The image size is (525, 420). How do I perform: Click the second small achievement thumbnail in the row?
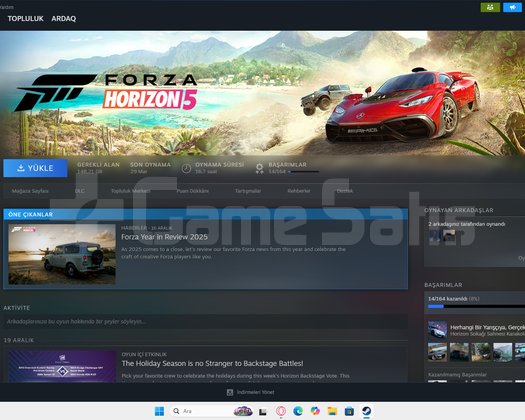[x=459, y=352]
